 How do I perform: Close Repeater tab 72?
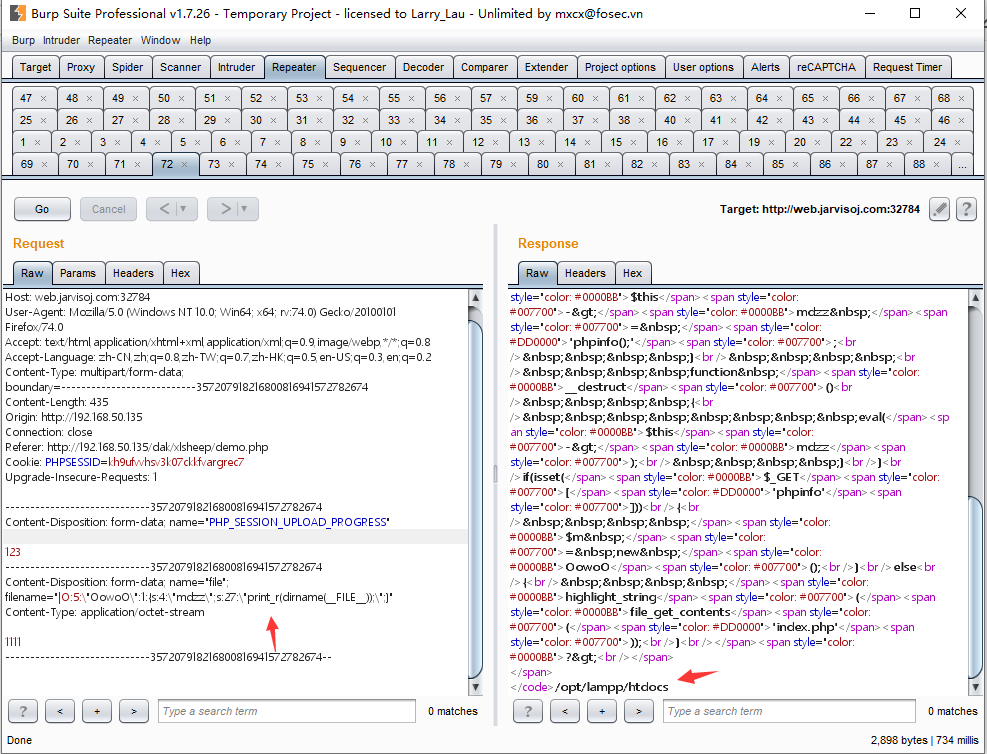coord(184,164)
